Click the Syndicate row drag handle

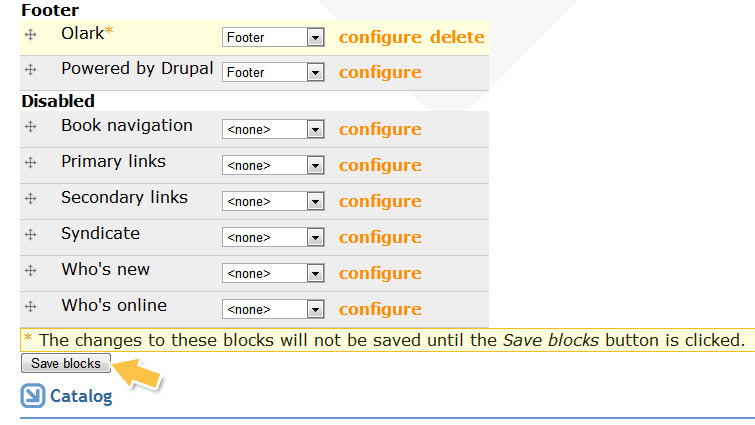31,236
